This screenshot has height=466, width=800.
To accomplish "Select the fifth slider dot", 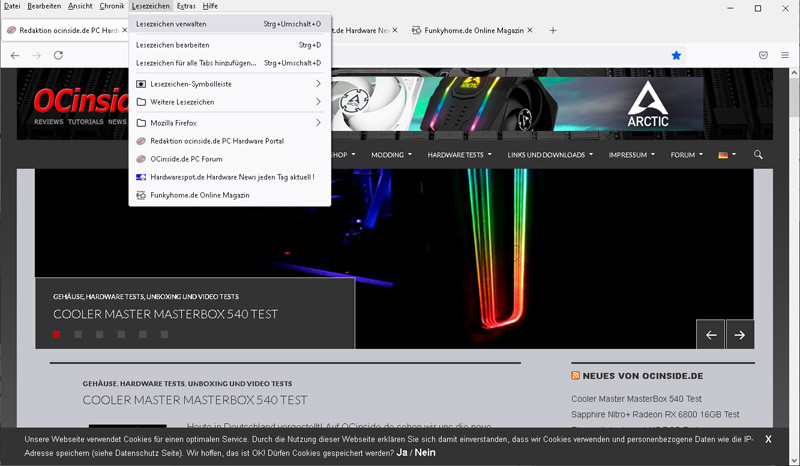I will pyautogui.click(x=143, y=334).
